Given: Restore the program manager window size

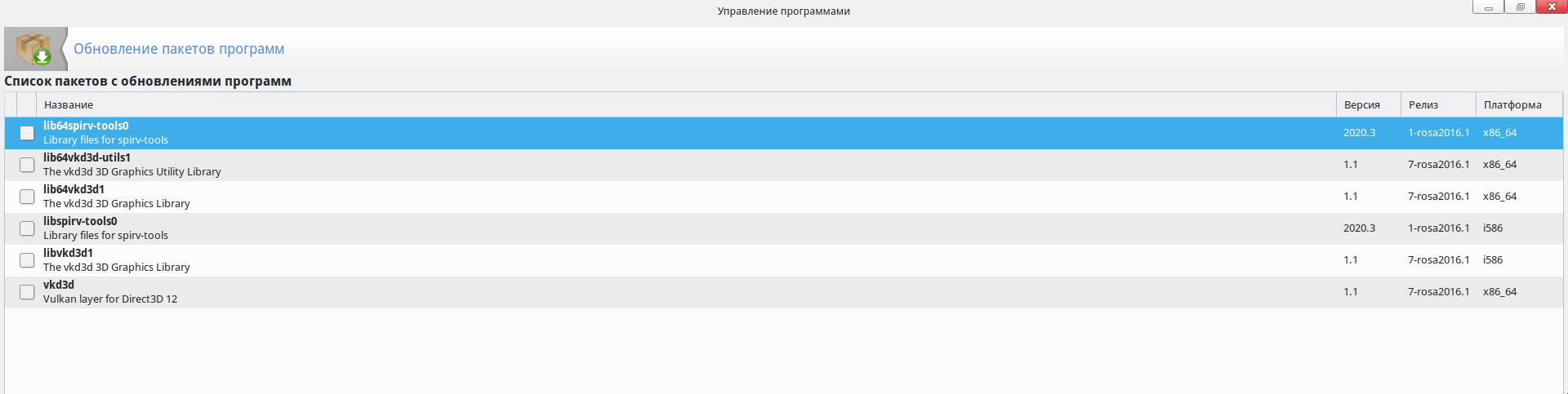Looking at the screenshot, I should tap(1520, 7).
